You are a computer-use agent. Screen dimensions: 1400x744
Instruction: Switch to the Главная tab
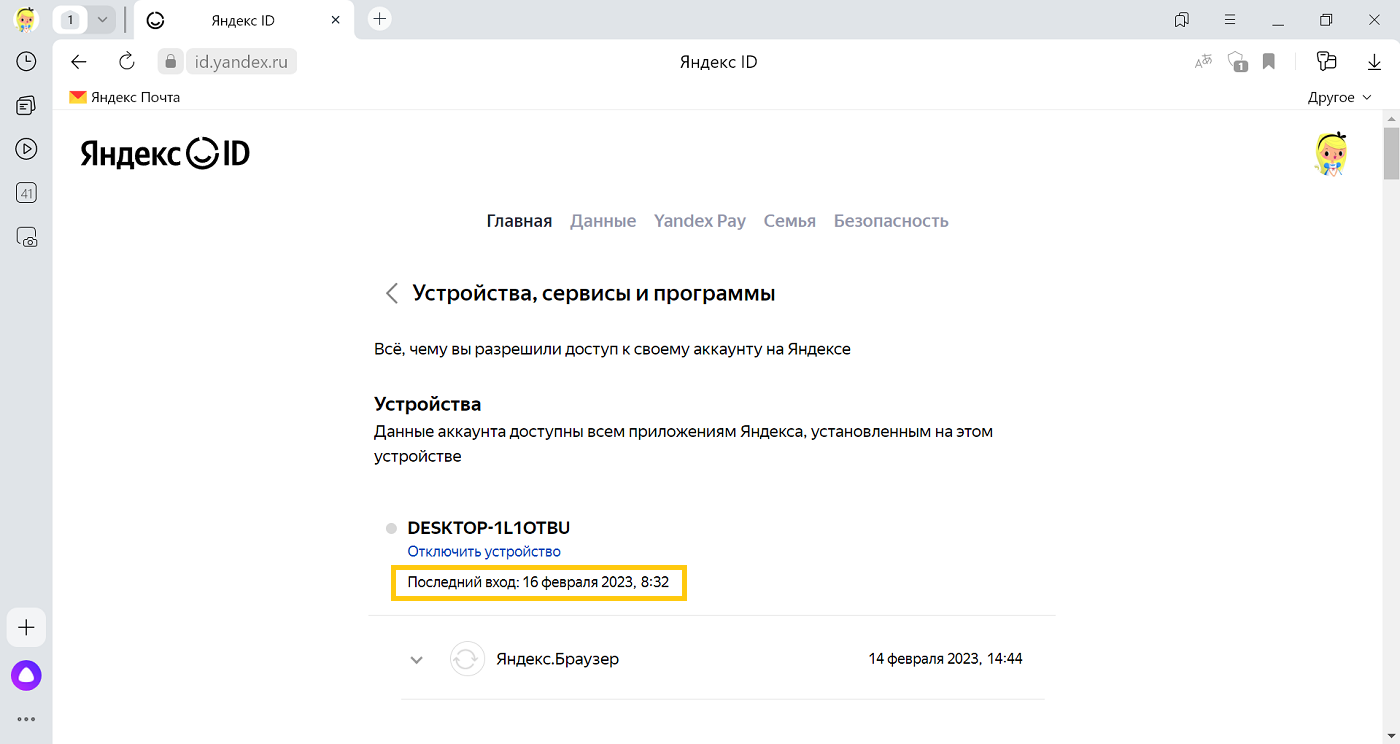519,221
